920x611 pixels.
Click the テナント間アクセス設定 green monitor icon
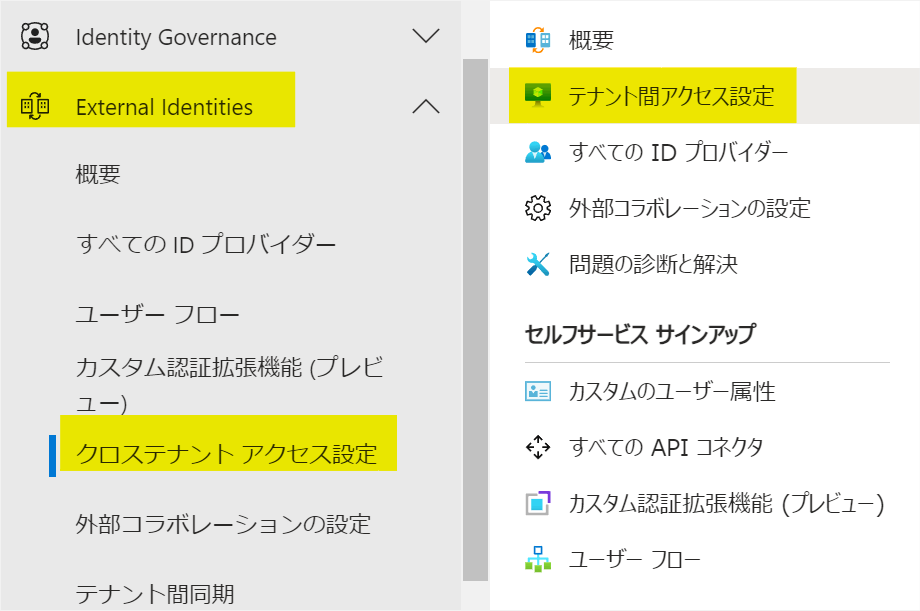[x=537, y=95]
